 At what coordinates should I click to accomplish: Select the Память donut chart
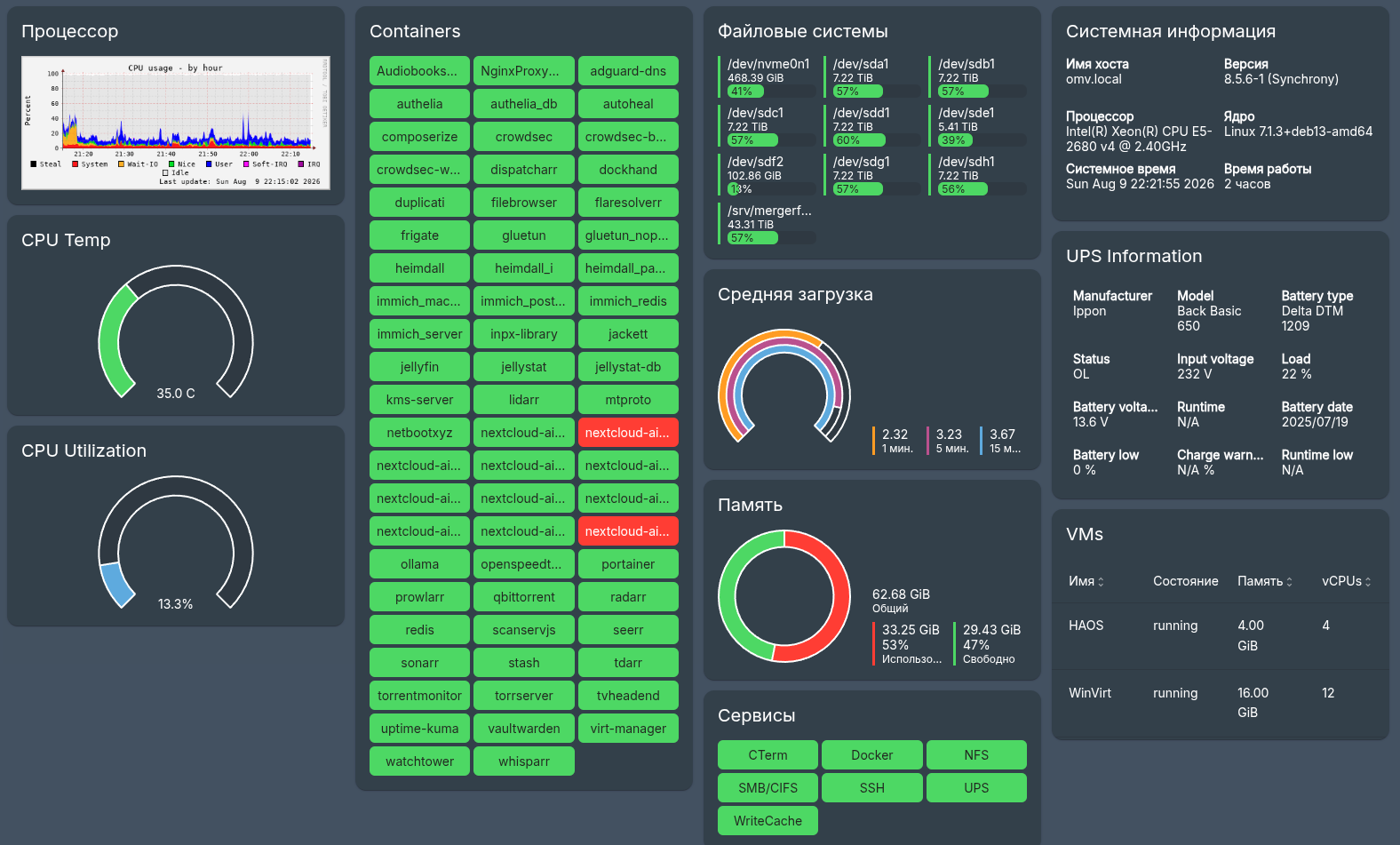784,596
